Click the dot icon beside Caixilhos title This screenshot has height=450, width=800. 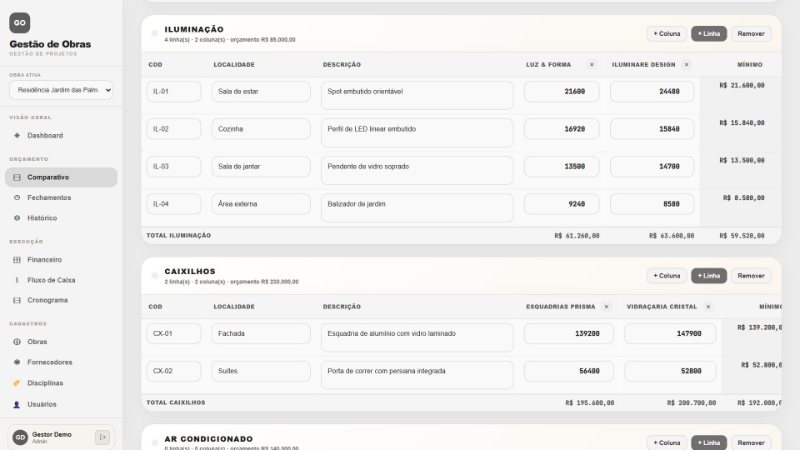(x=155, y=276)
